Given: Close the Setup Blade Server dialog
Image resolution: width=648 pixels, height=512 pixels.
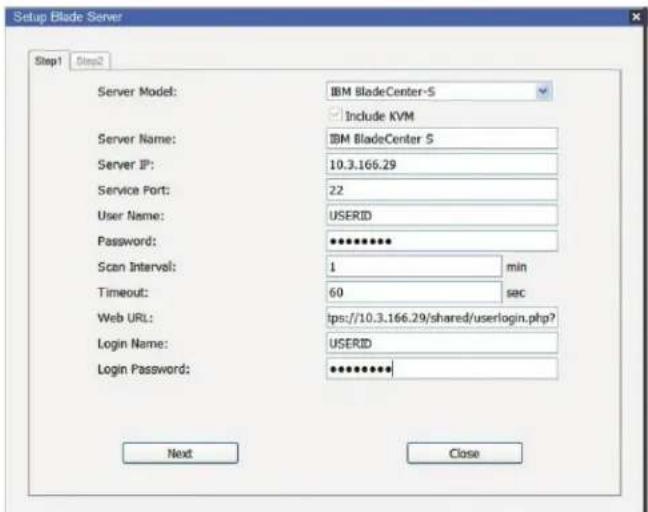Looking at the screenshot, I should pyautogui.click(x=636, y=17).
